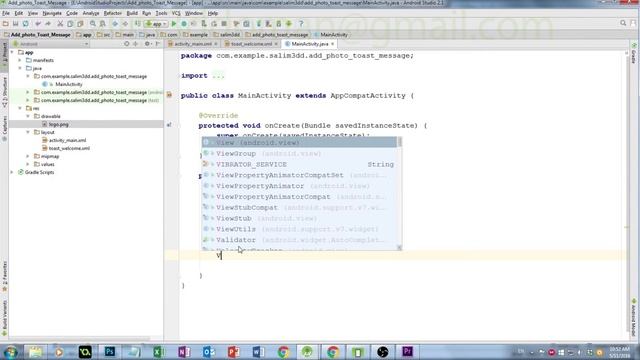The image size is (640, 360).
Task: Expand the values folder node
Action: (x=28, y=164)
